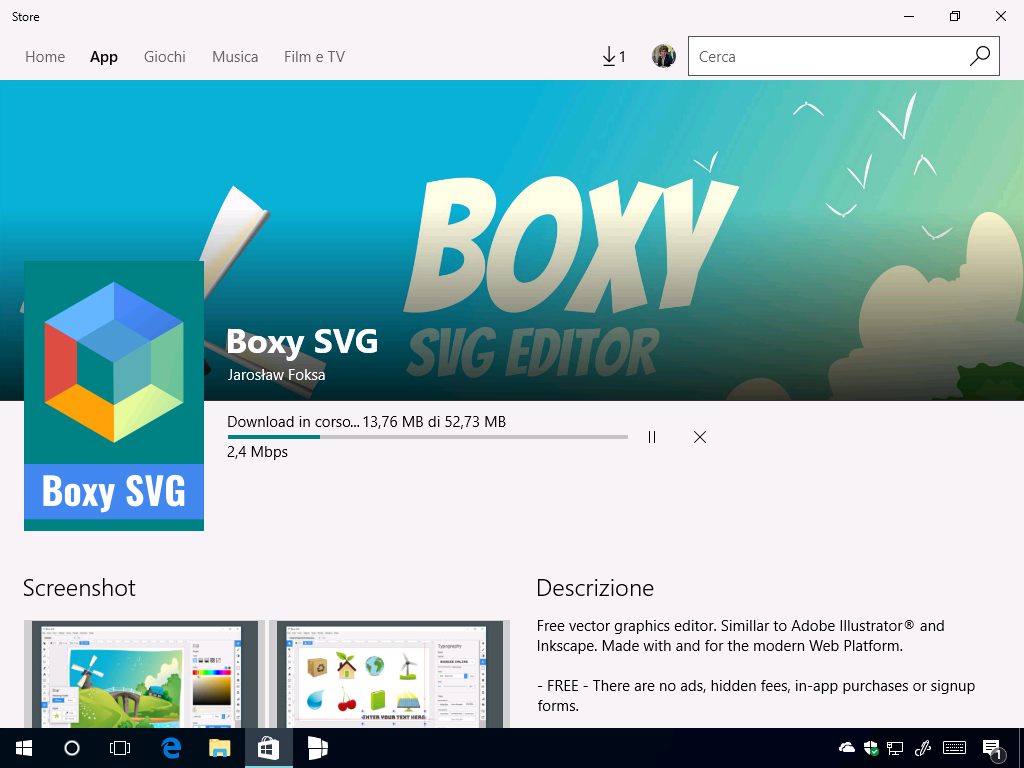Screen dimensions: 1024x768
Task: Pause the Boxy SVG download
Action: 652,437
